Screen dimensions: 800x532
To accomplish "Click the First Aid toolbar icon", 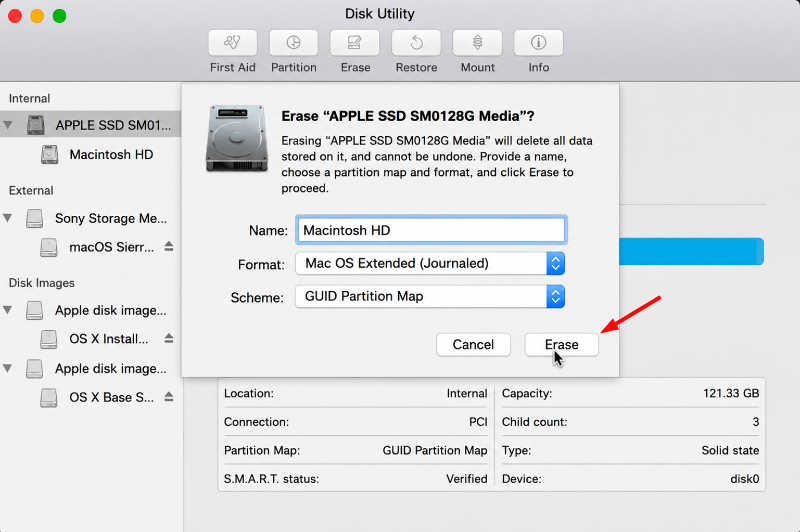I will (233, 43).
